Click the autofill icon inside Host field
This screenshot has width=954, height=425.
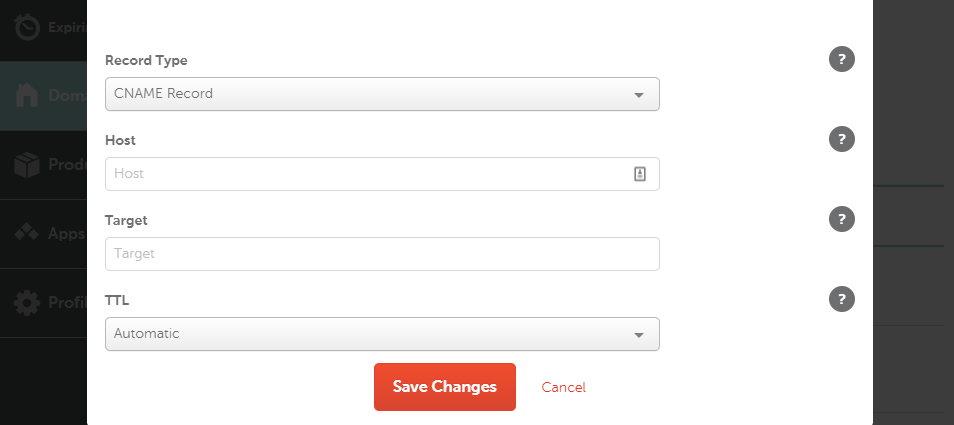pyautogui.click(x=640, y=173)
